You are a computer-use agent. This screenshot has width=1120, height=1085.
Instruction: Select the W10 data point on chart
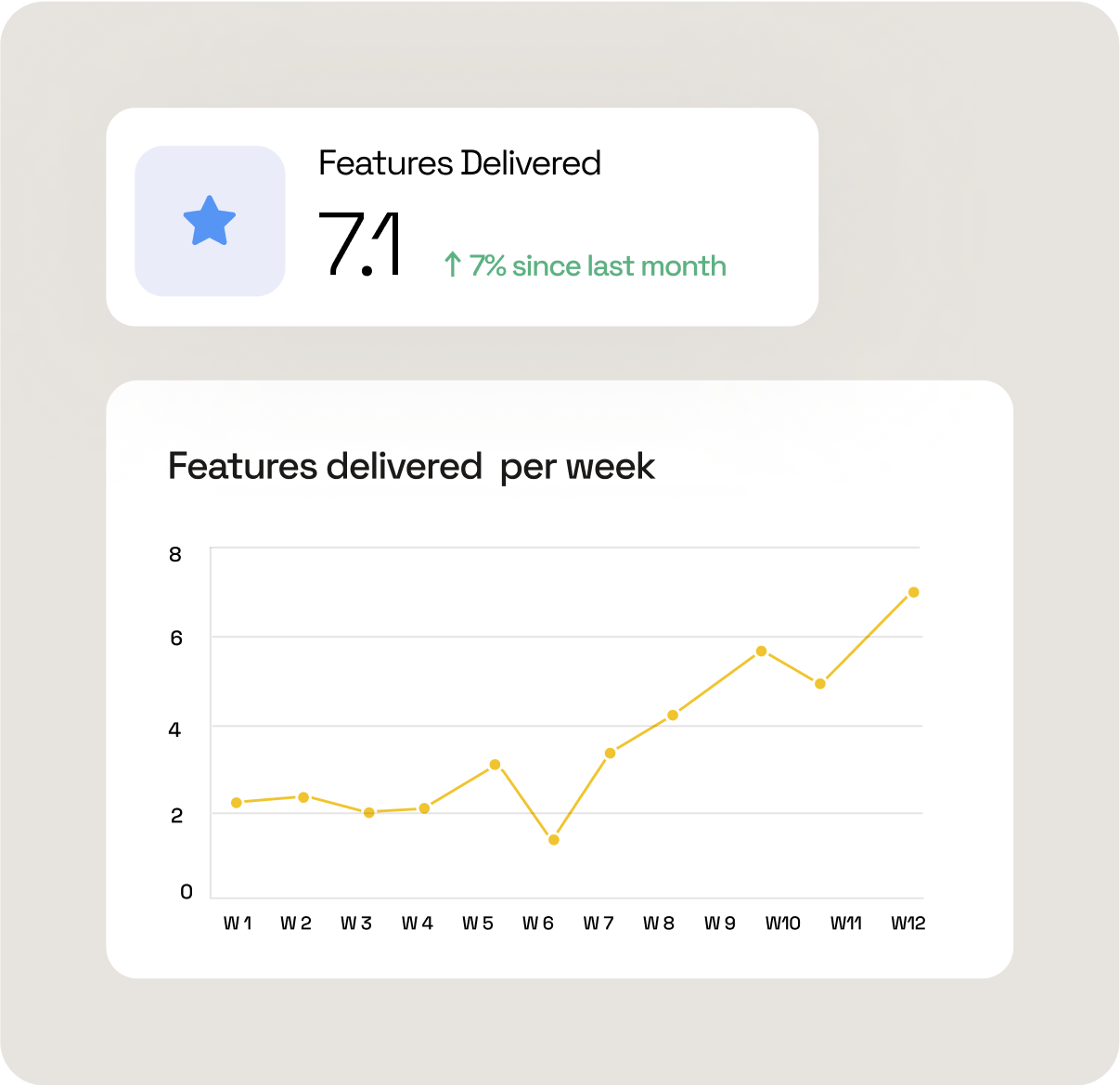pos(761,652)
